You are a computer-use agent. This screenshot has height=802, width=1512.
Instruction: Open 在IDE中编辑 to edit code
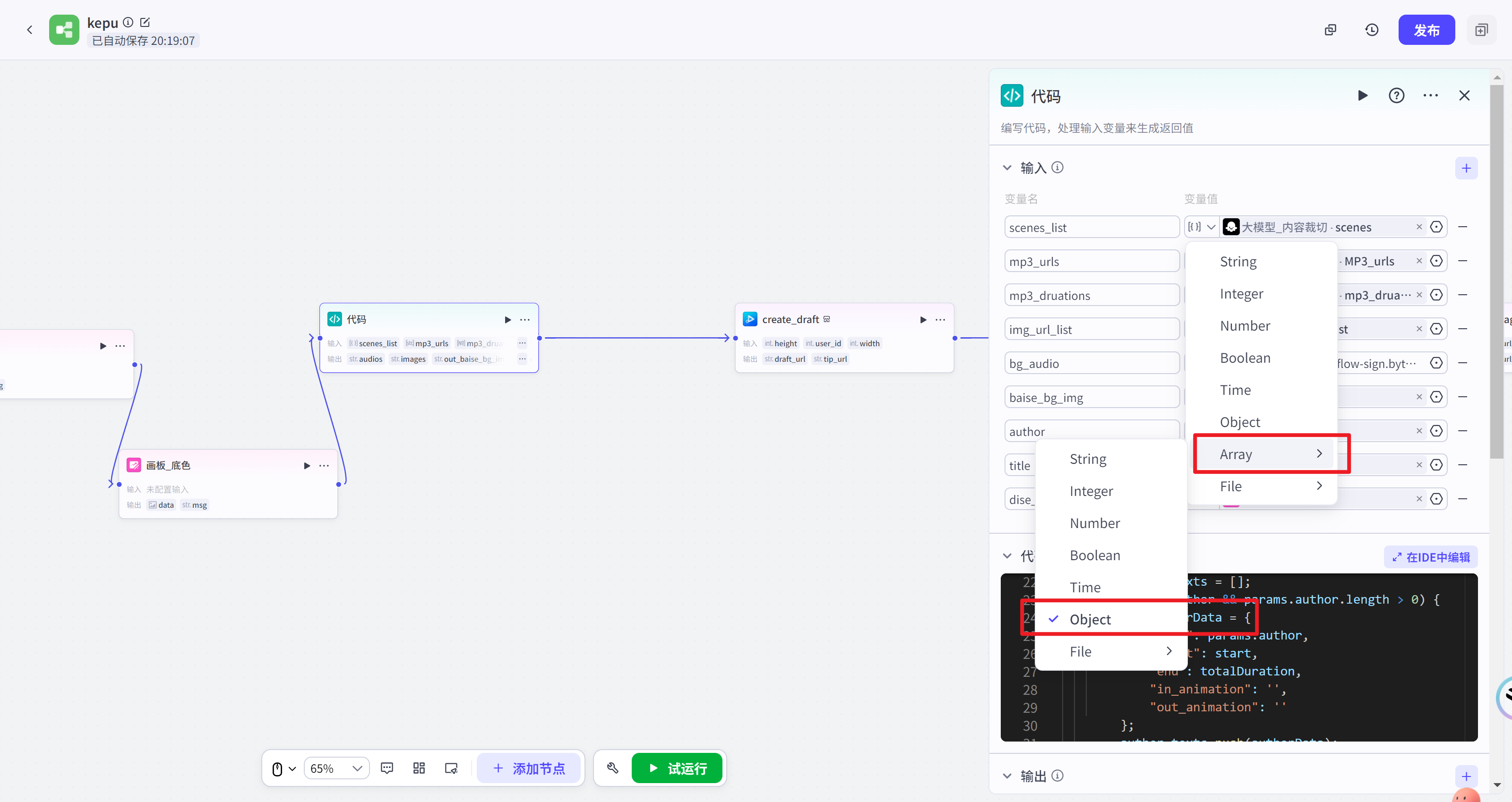1431,557
